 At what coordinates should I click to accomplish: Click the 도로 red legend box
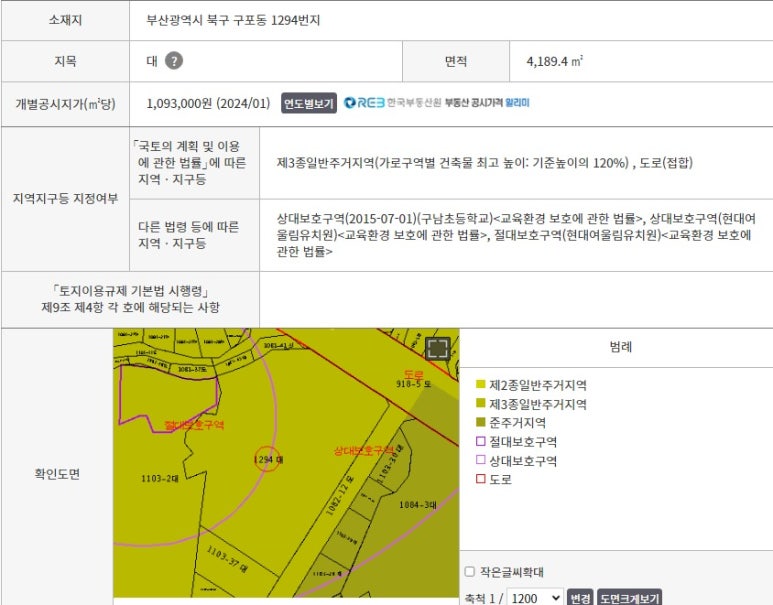point(481,478)
